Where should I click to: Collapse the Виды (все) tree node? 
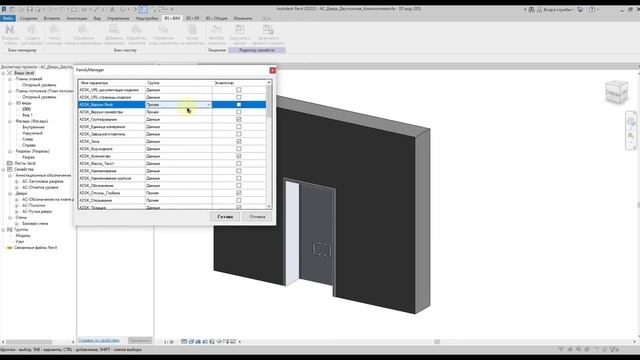[x=3, y=73]
